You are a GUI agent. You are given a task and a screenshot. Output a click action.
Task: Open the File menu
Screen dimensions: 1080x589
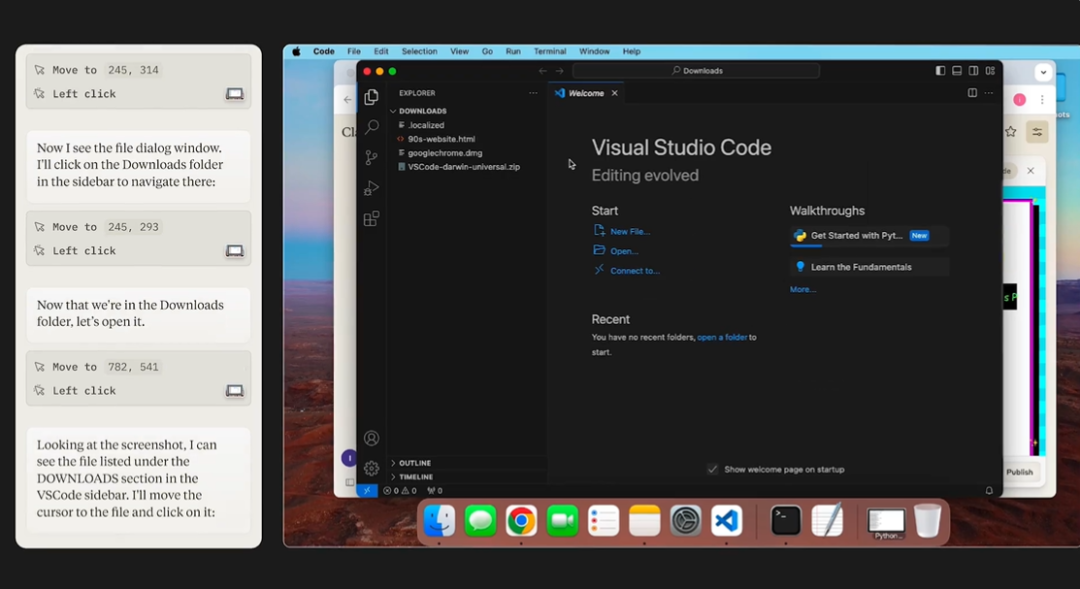tap(354, 52)
